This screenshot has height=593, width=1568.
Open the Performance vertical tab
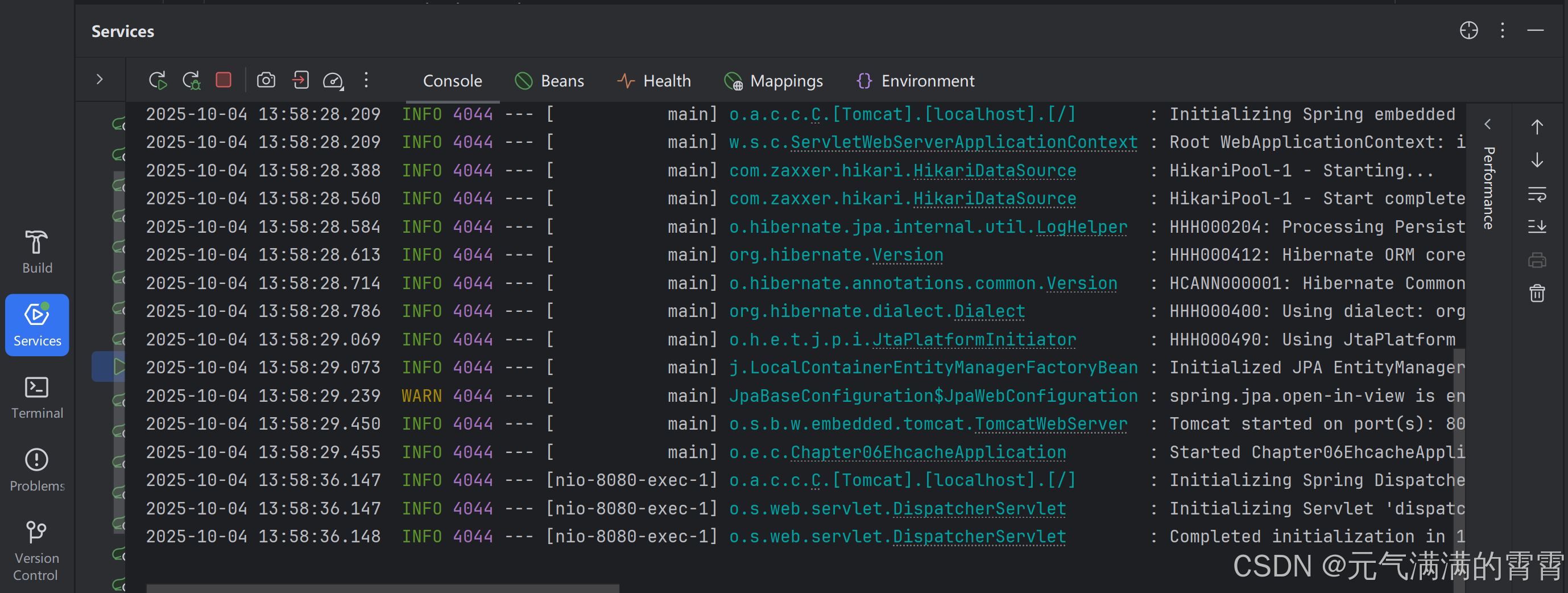point(1488,188)
